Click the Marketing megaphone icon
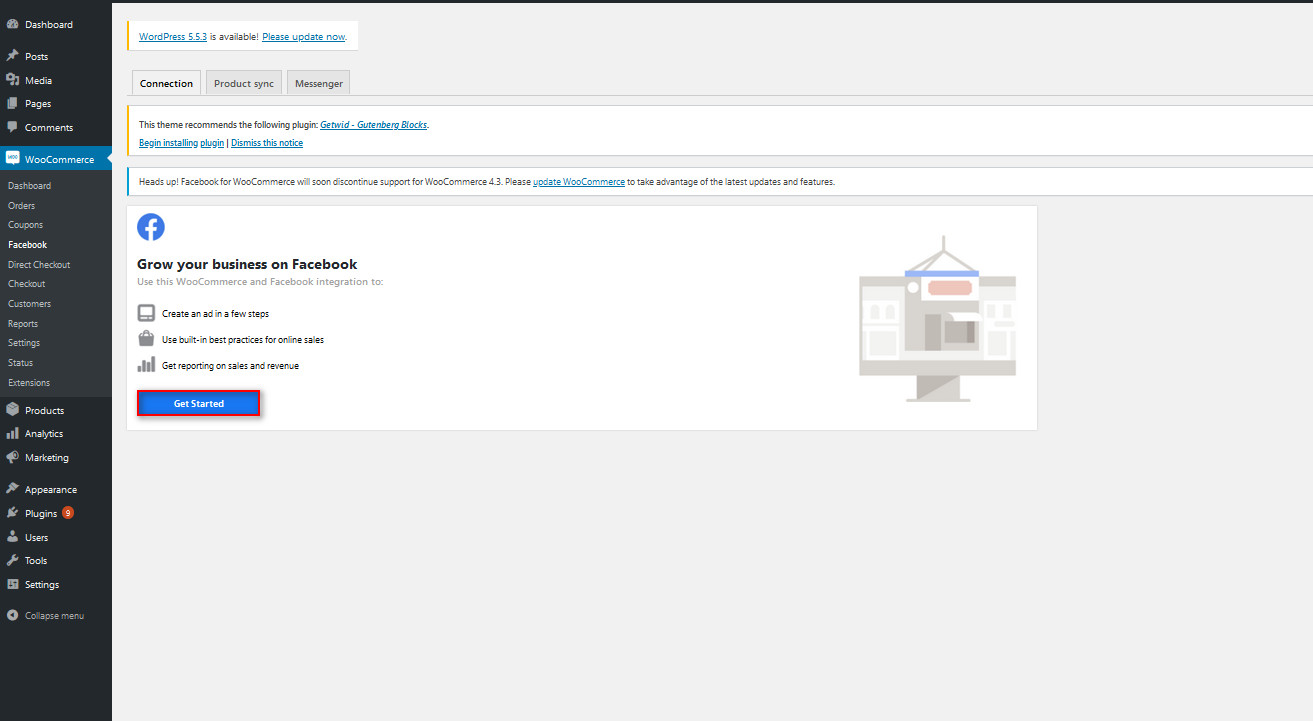1313x721 pixels. click(x=12, y=457)
